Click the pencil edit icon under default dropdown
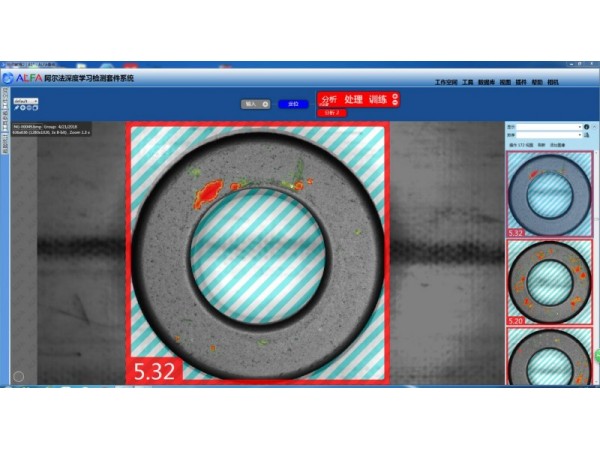The width and height of the screenshot is (600, 450). (x=17, y=108)
